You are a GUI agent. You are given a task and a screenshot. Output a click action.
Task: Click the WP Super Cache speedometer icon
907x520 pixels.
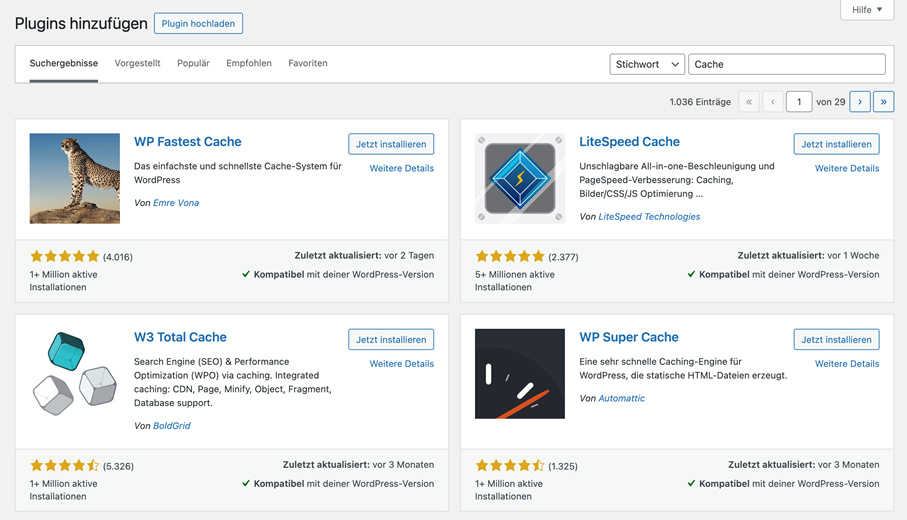click(520, 374)
